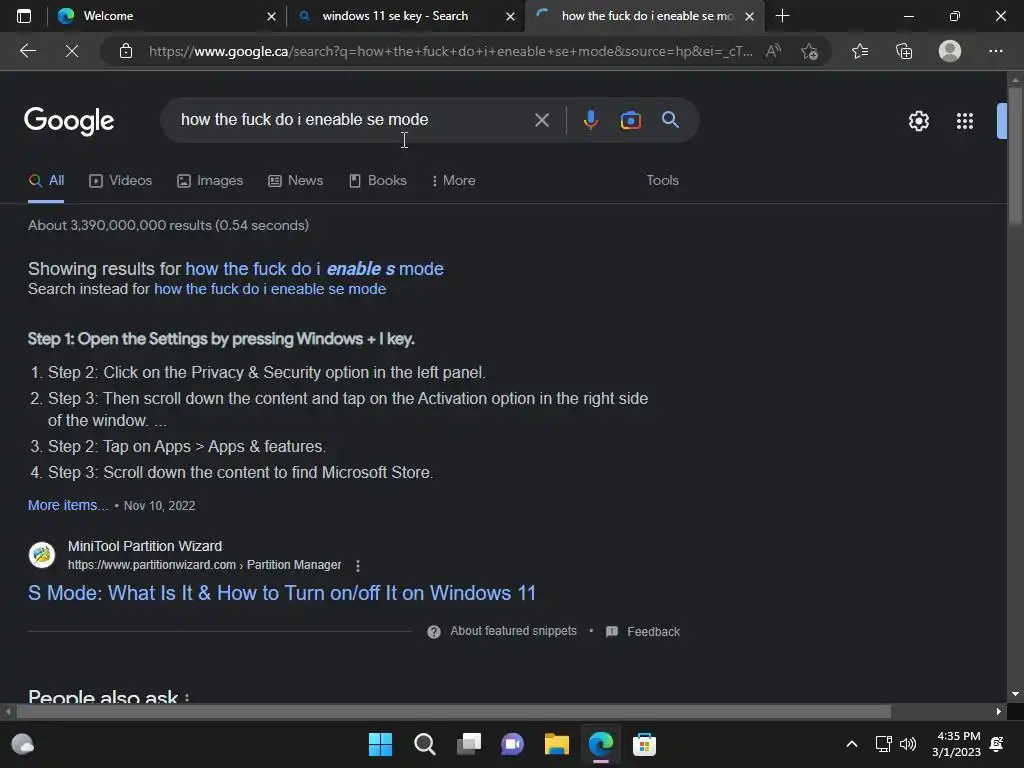Click into the Google search field
1024x768 pixels.
(353, 120)
